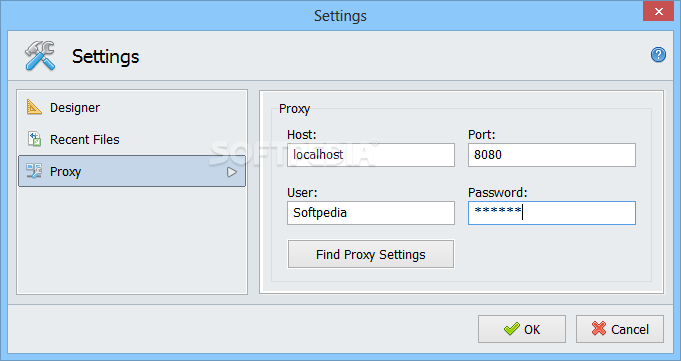This screenshot has width=681, height=361.
Task: Click the User field containing Softpedia
Action: click(371, 213)
